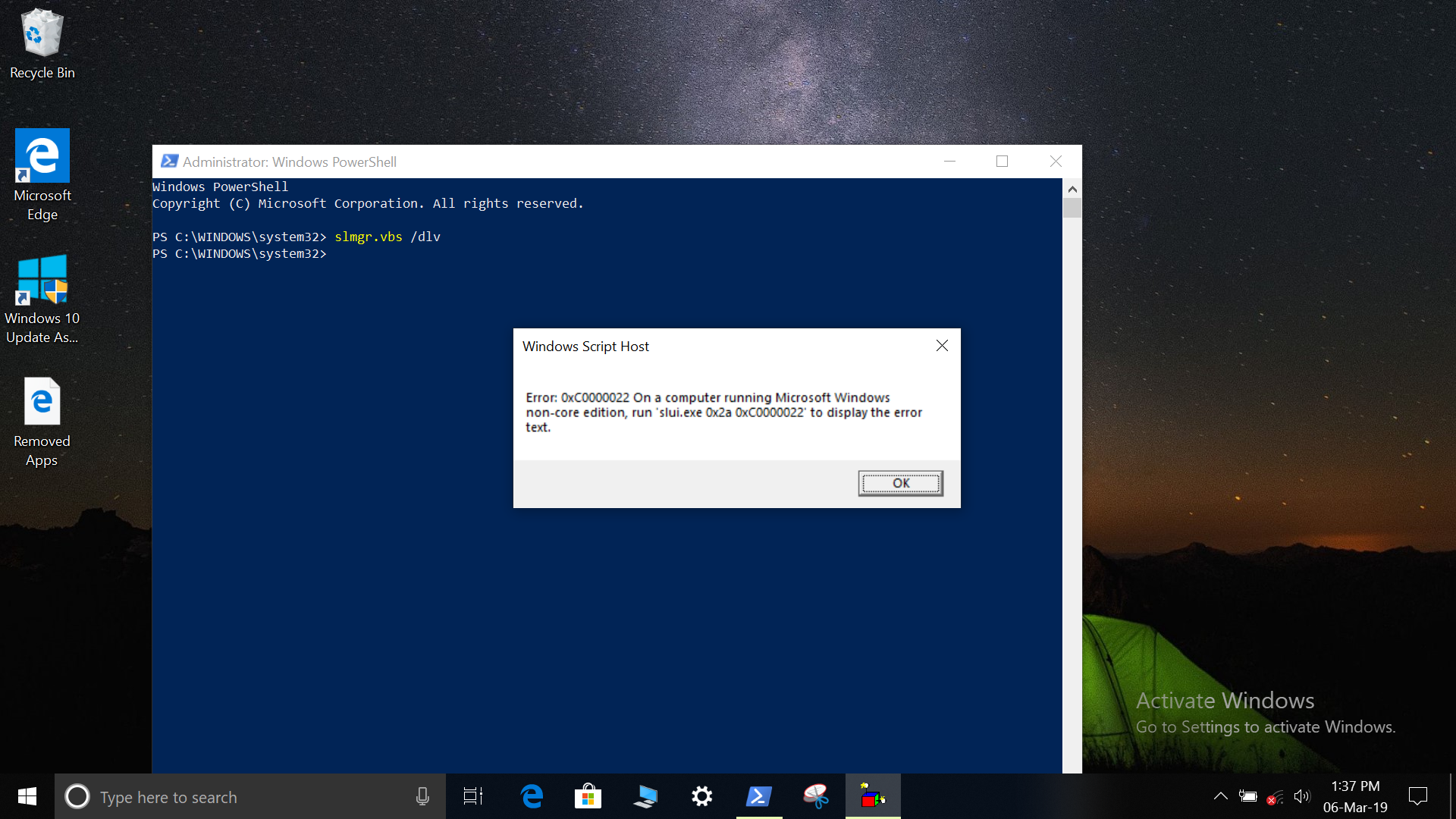Open Edge from the taskbar
This screenshot has height=819, width=1456.
[532, 797]
